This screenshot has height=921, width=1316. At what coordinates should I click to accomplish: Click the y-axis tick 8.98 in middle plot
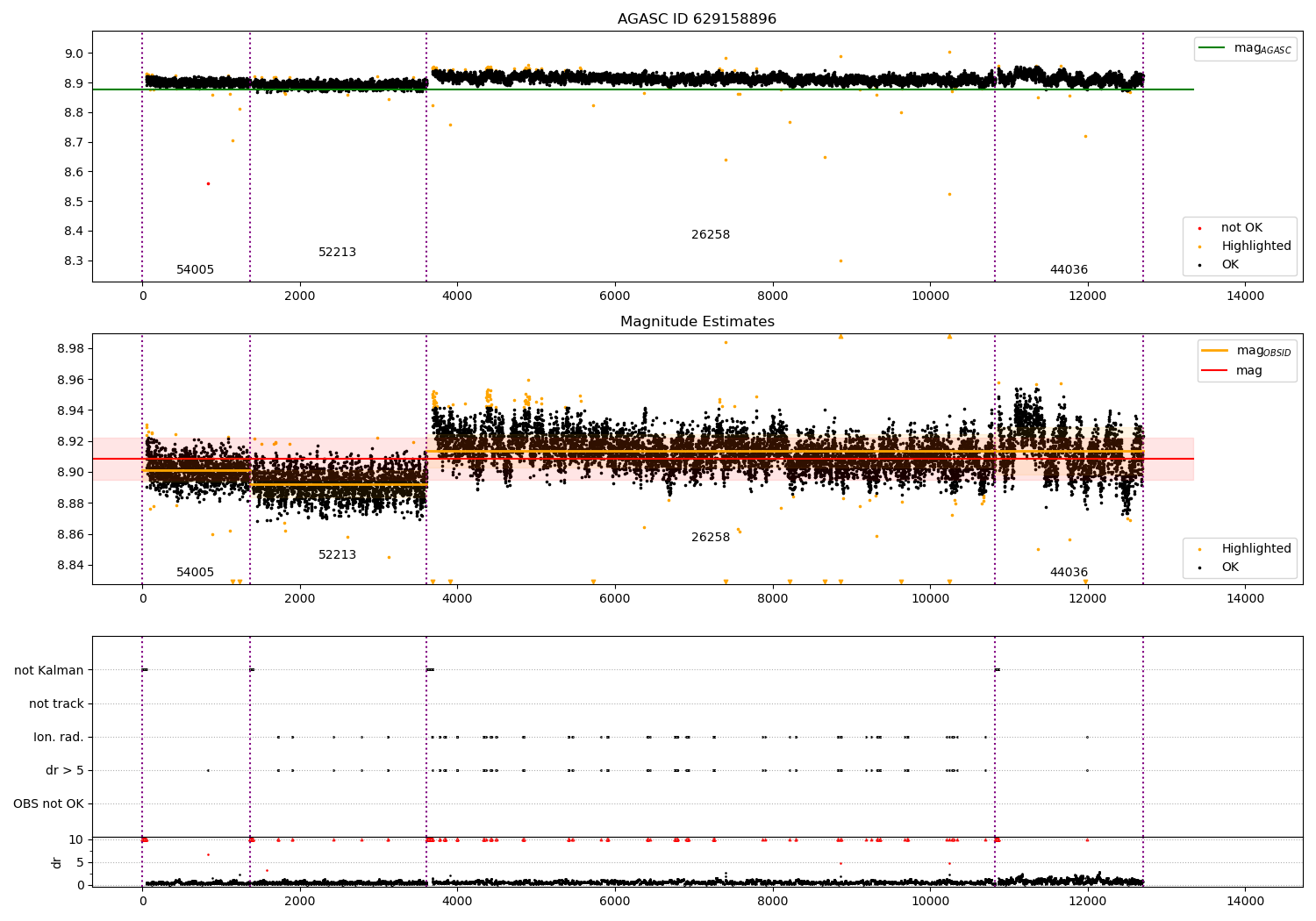tap(69, 349)
